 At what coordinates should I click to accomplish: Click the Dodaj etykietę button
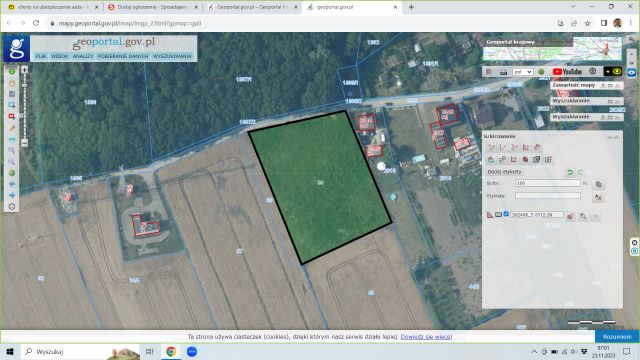point(504,172)
